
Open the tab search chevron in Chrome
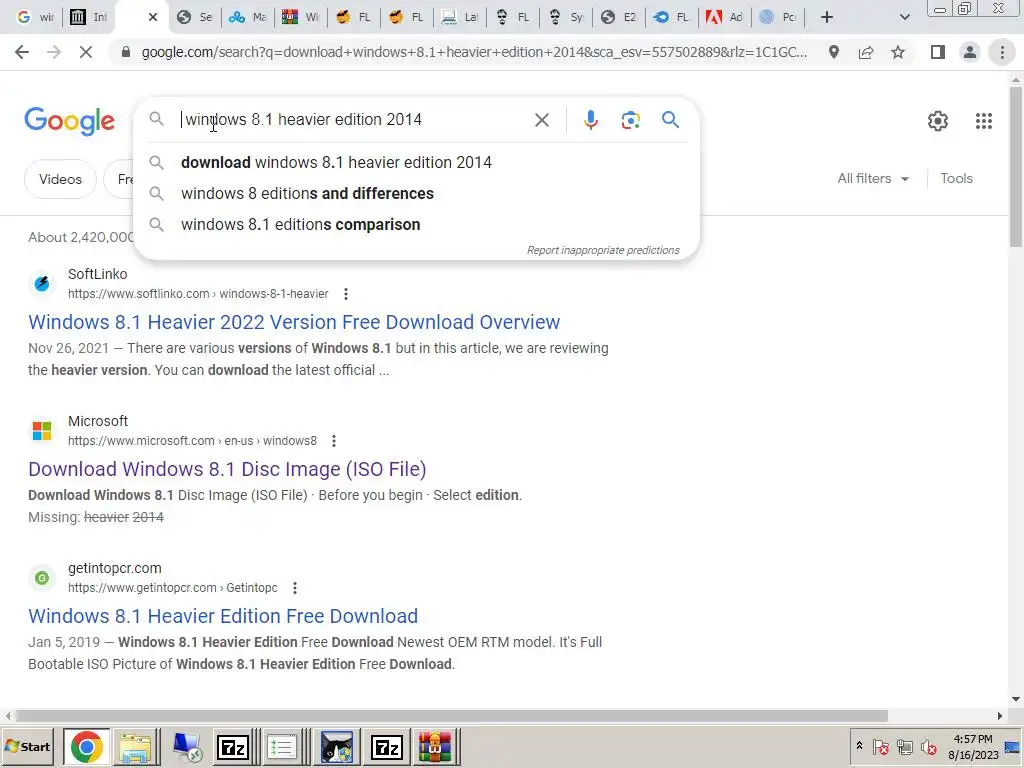point(904,17)
